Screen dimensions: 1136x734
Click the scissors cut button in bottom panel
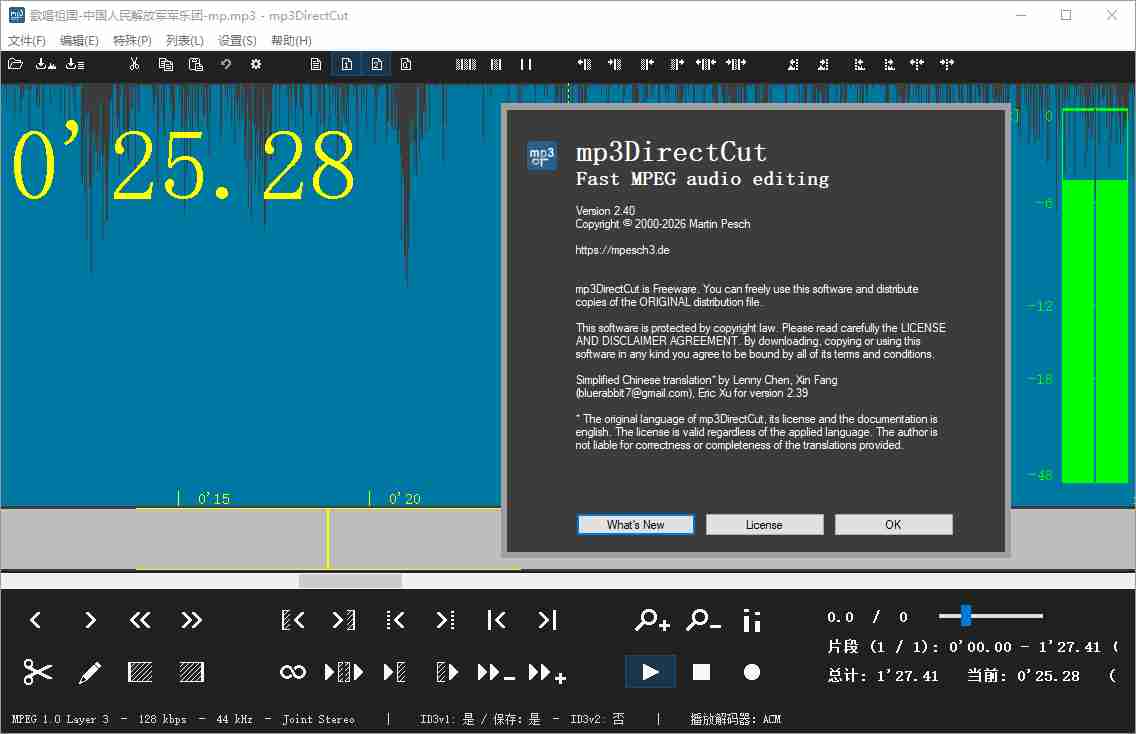tap(37, 672)
